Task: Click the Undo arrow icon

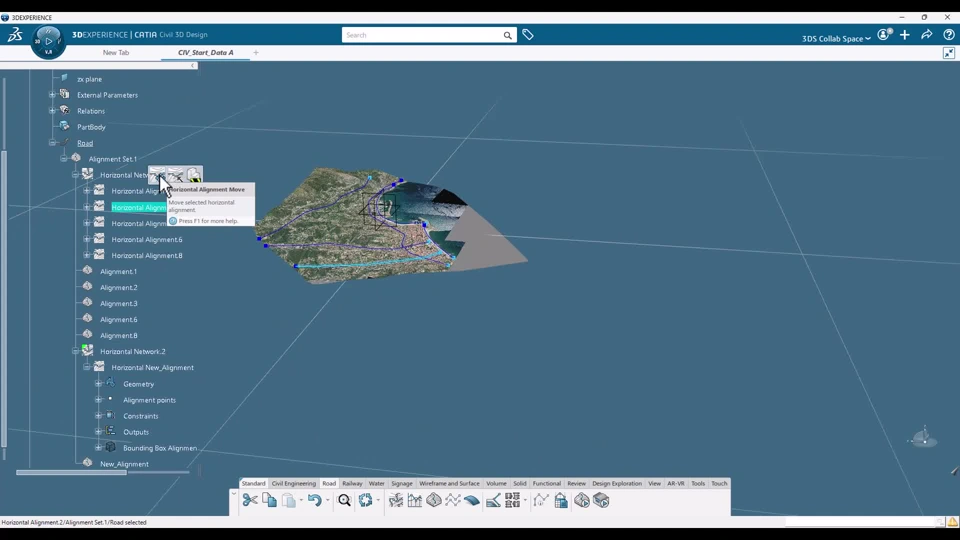Action: pyautogui.click(x=315, y=500)
